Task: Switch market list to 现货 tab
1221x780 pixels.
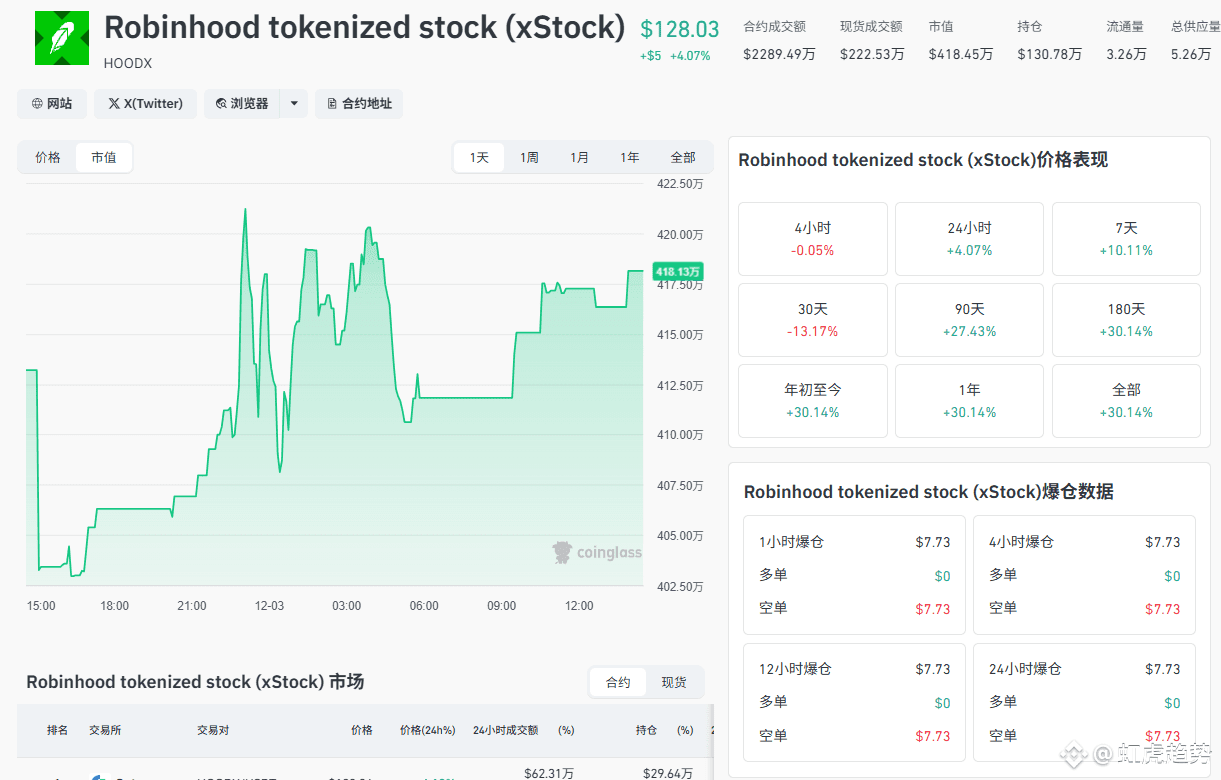Action: pyautogui.click(x=674, y=682)
